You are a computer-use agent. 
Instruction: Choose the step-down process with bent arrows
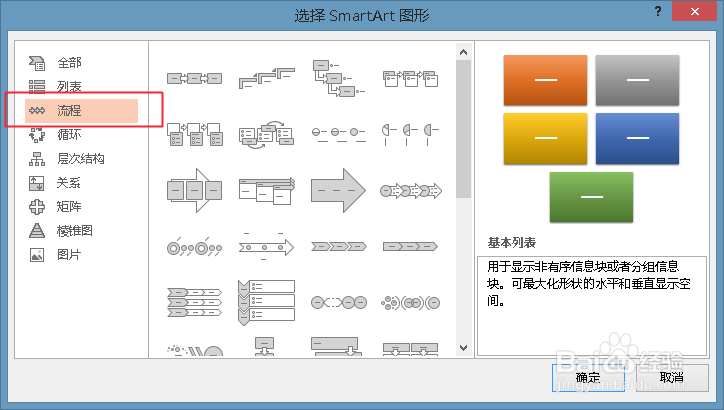(x=338, y=78)
